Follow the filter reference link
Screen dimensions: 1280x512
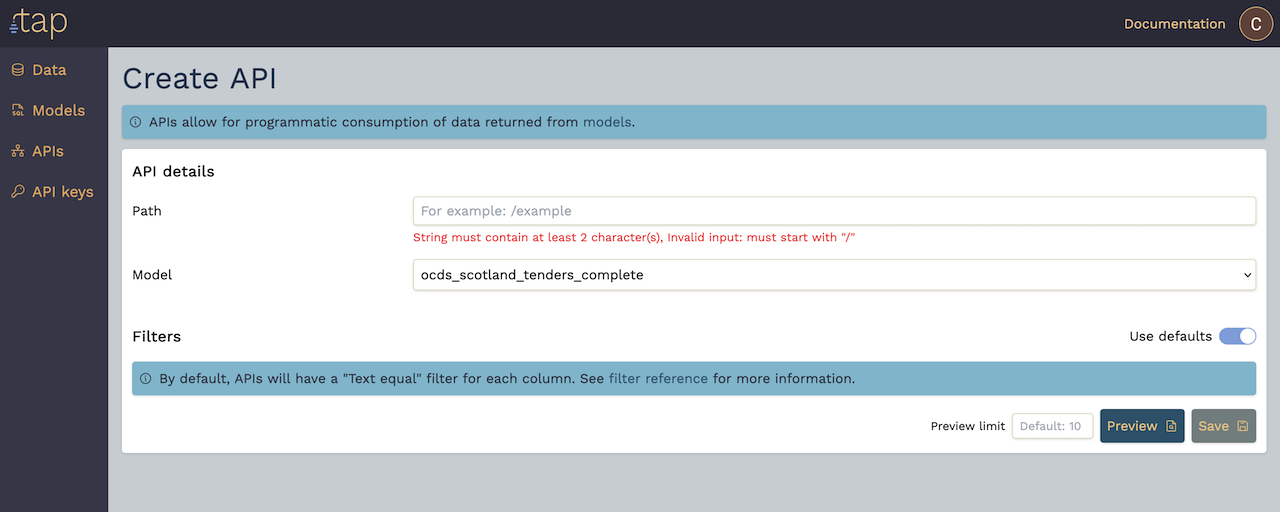[658, 379]
